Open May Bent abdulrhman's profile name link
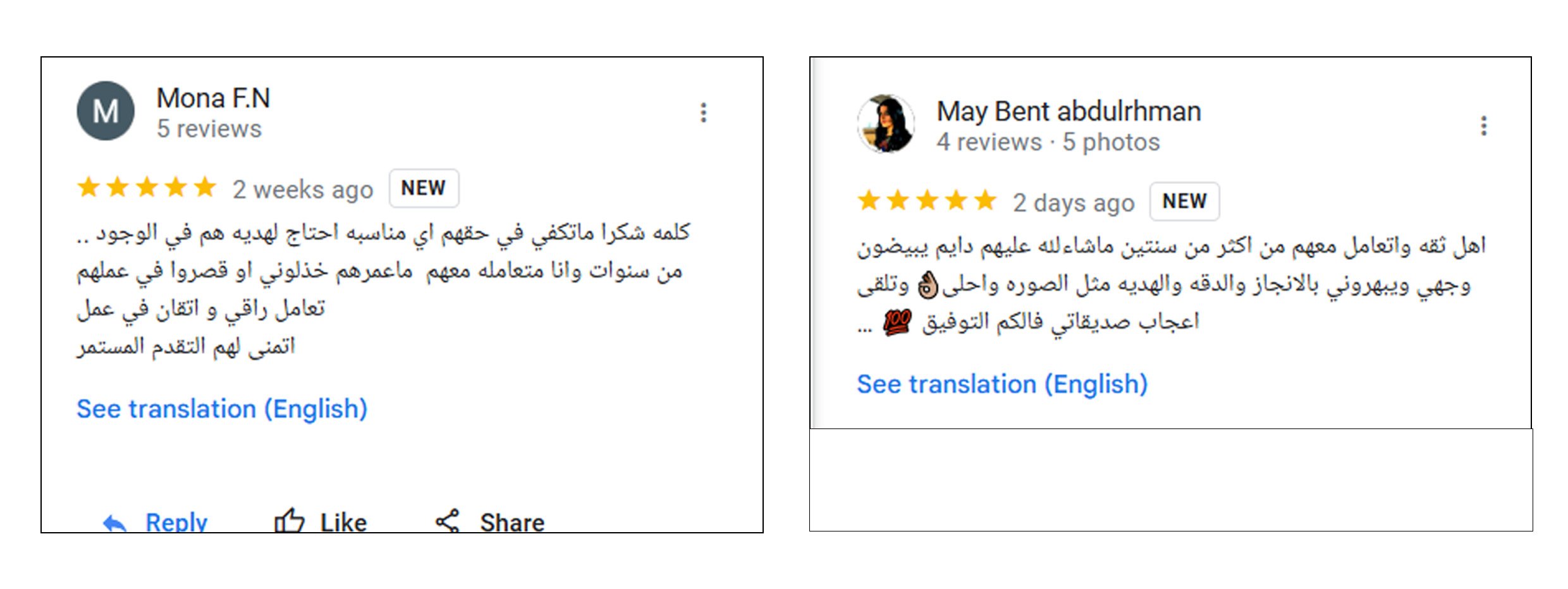The width and height of the screenshot is (1568, 589). [1069, 111]
